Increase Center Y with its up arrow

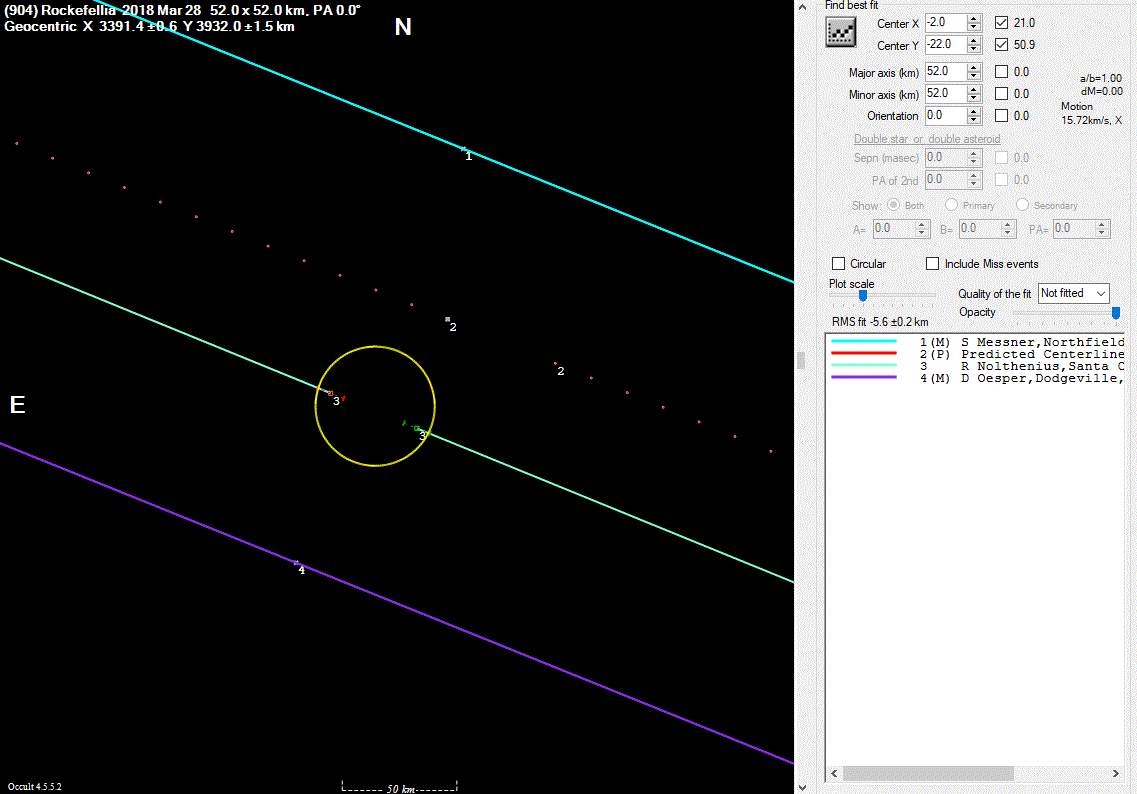coord(974,40)
